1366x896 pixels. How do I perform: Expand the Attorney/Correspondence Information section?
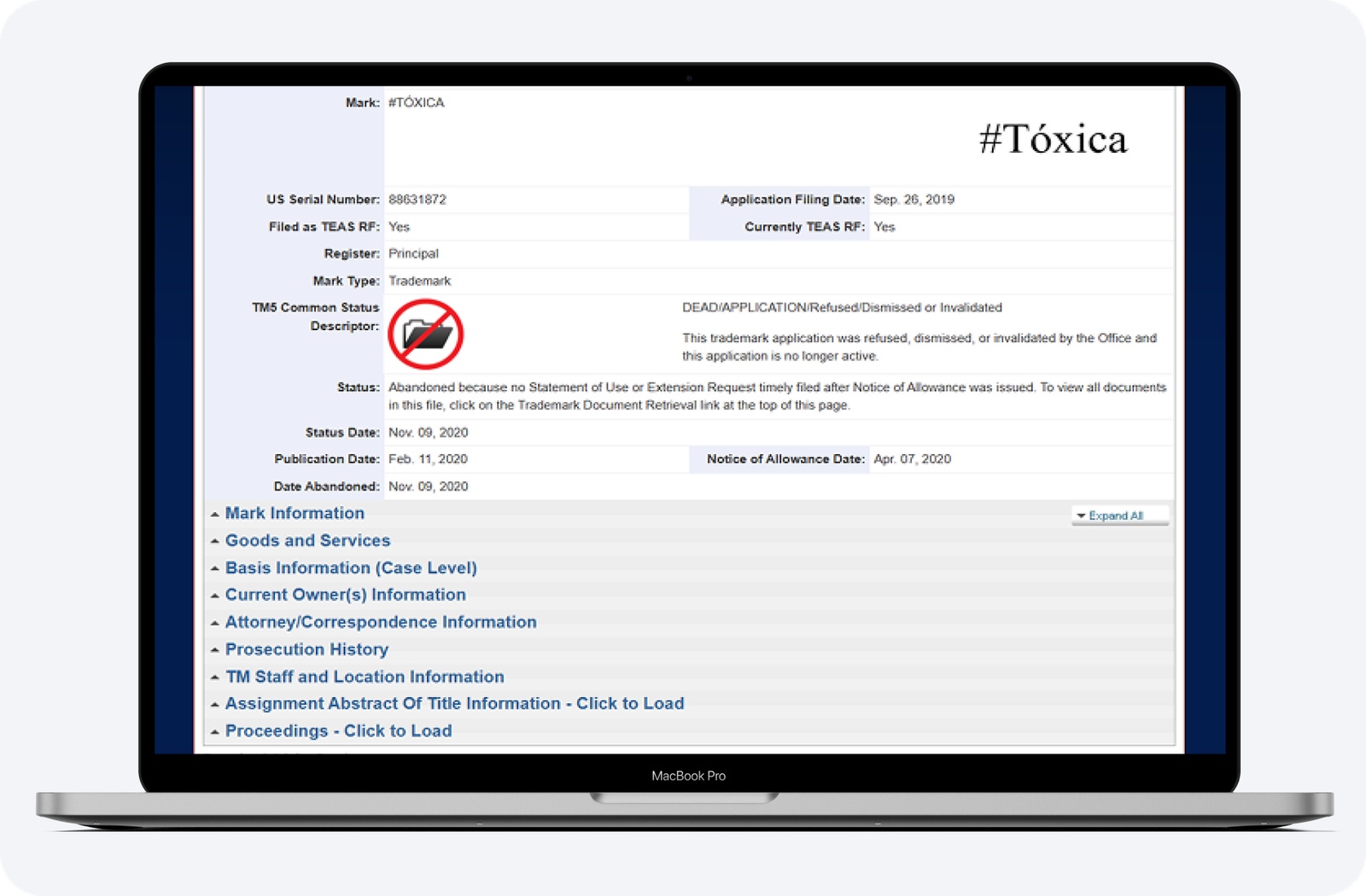pyautogui.click(x=381, y=622)
